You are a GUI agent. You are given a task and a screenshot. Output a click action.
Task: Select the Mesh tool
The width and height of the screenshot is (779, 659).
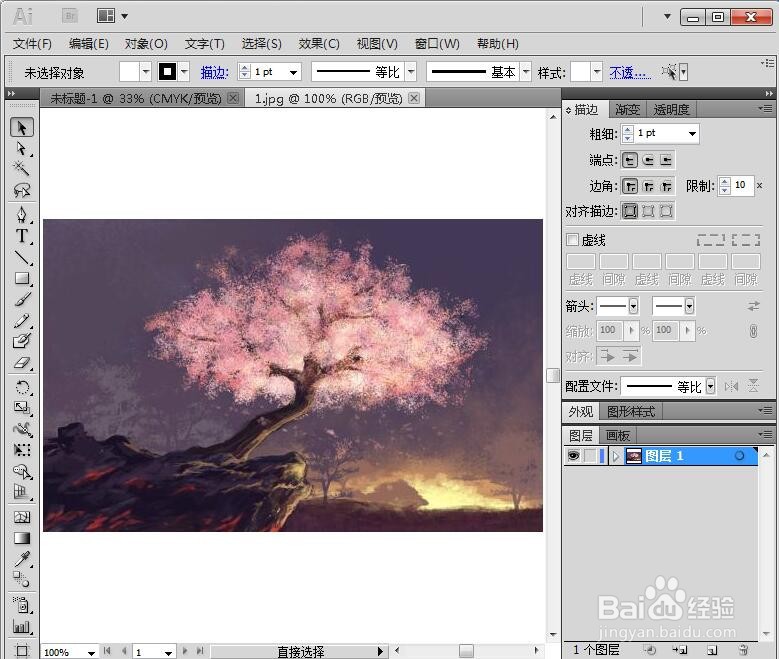coord(22,517)
